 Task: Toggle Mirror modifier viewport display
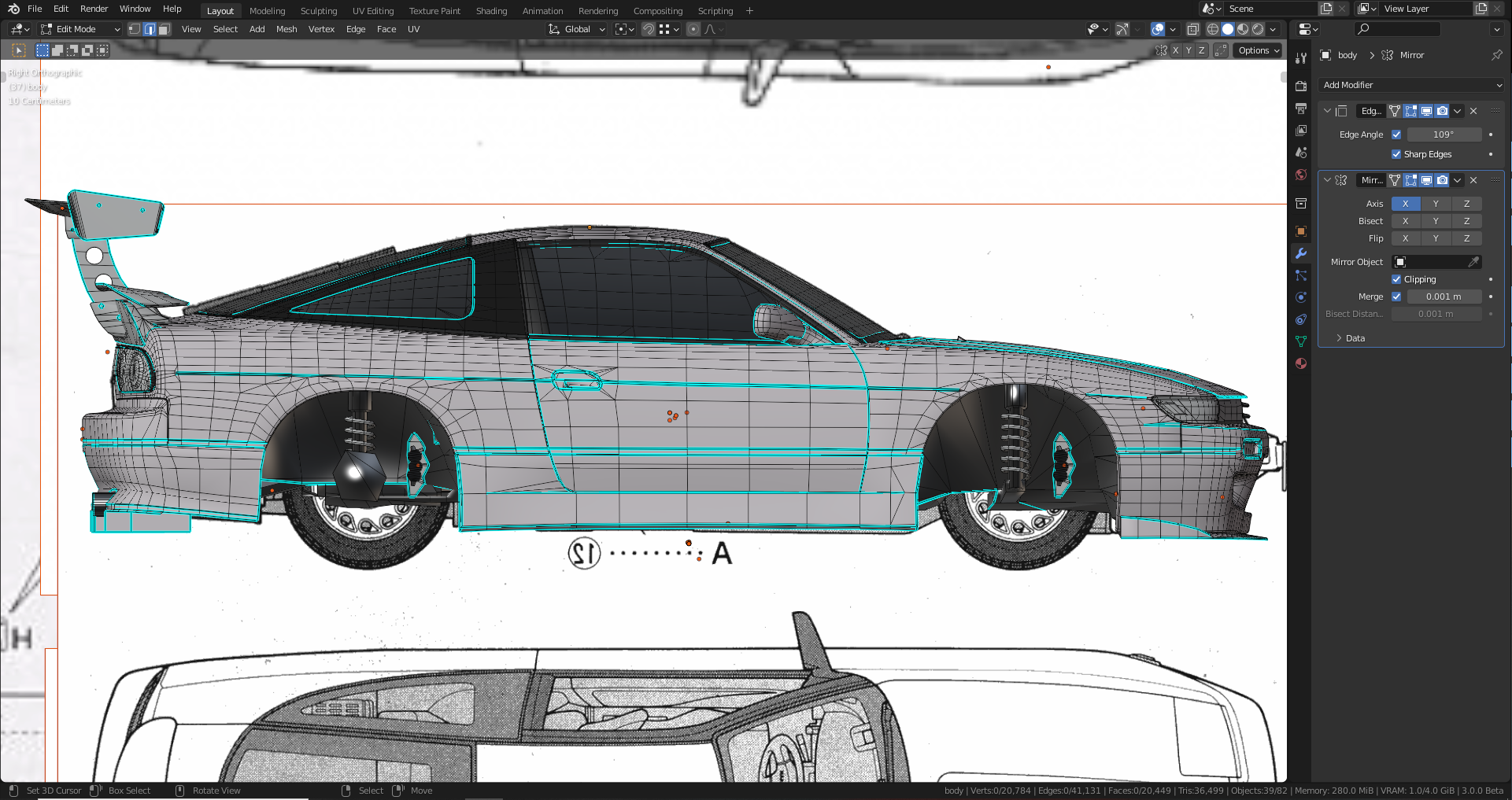click(x=1426, y=180)
